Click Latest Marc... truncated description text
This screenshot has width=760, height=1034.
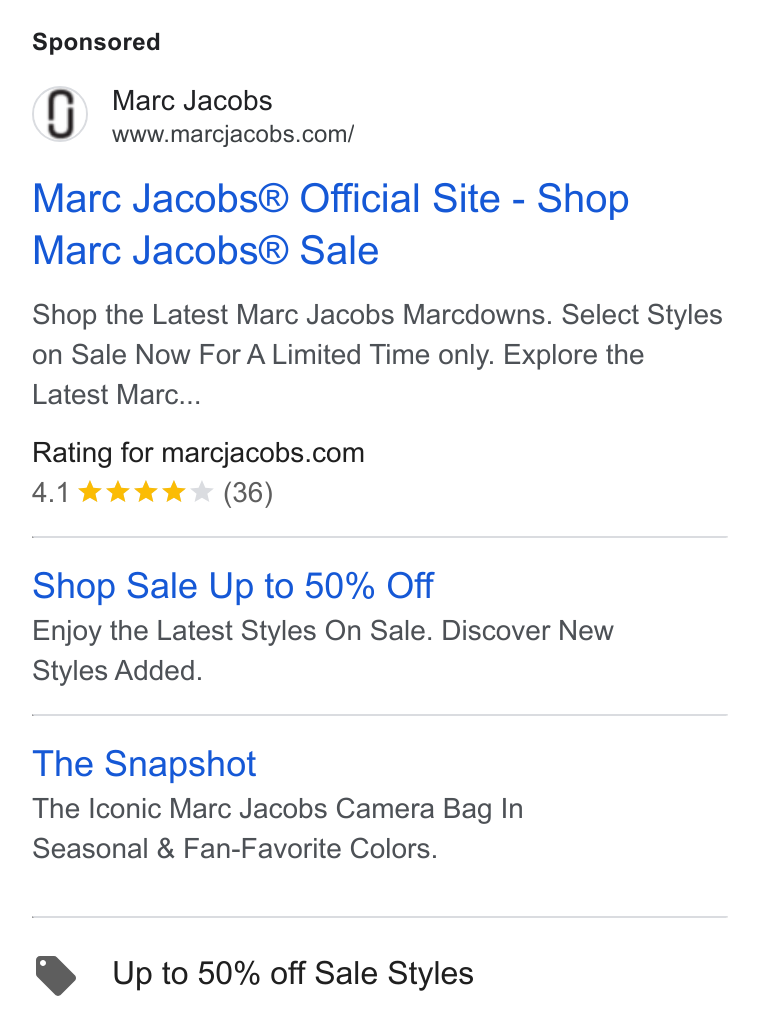116,395
